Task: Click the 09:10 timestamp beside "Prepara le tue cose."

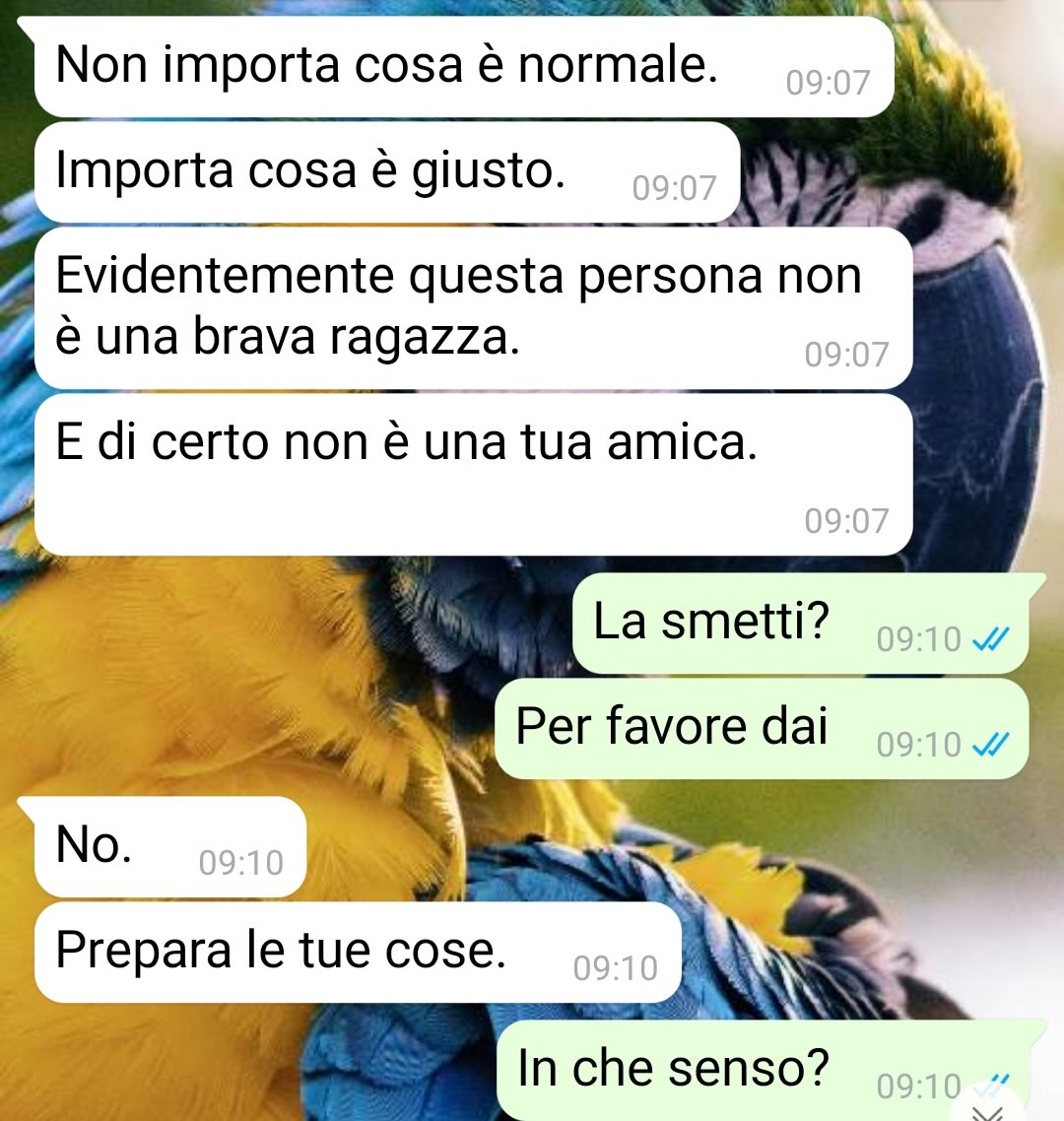Action: click(x=615, y=968)
